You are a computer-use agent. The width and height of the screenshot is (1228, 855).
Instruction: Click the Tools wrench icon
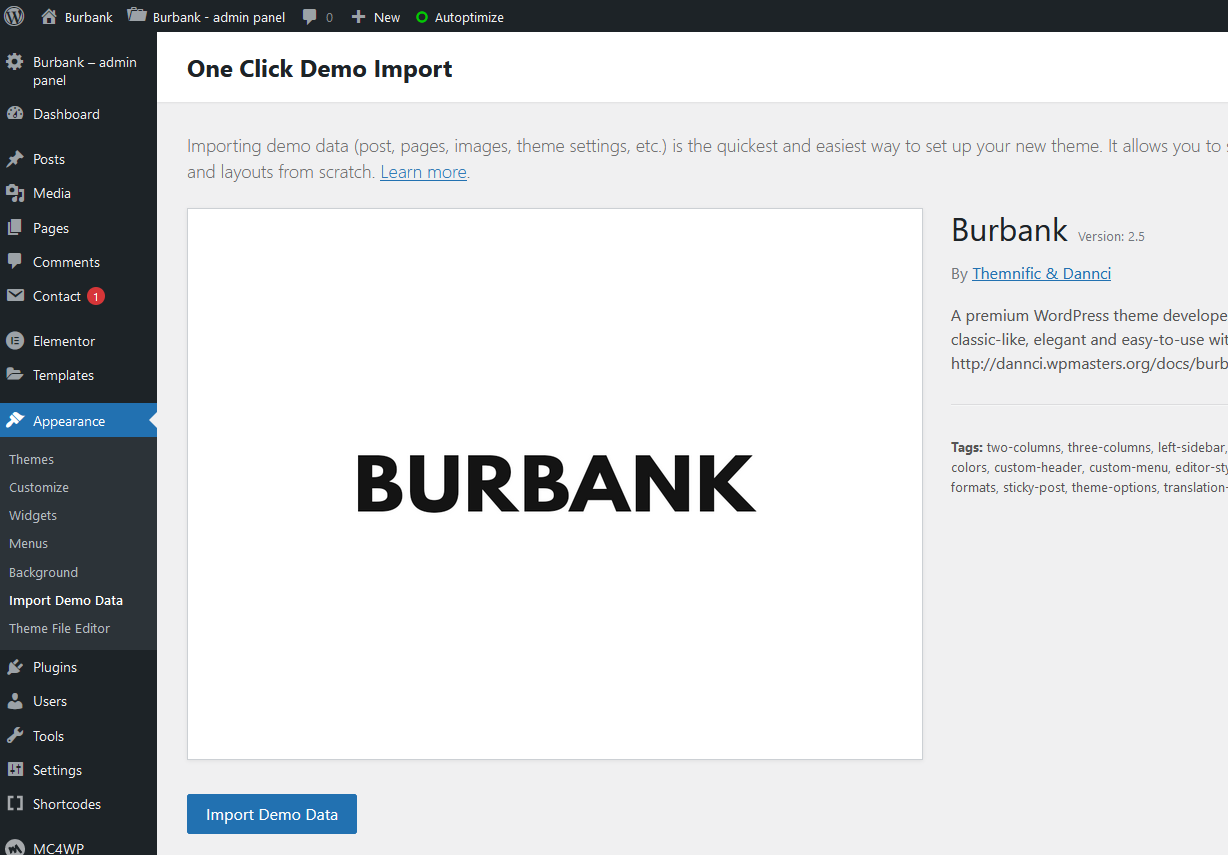[15, 736]
